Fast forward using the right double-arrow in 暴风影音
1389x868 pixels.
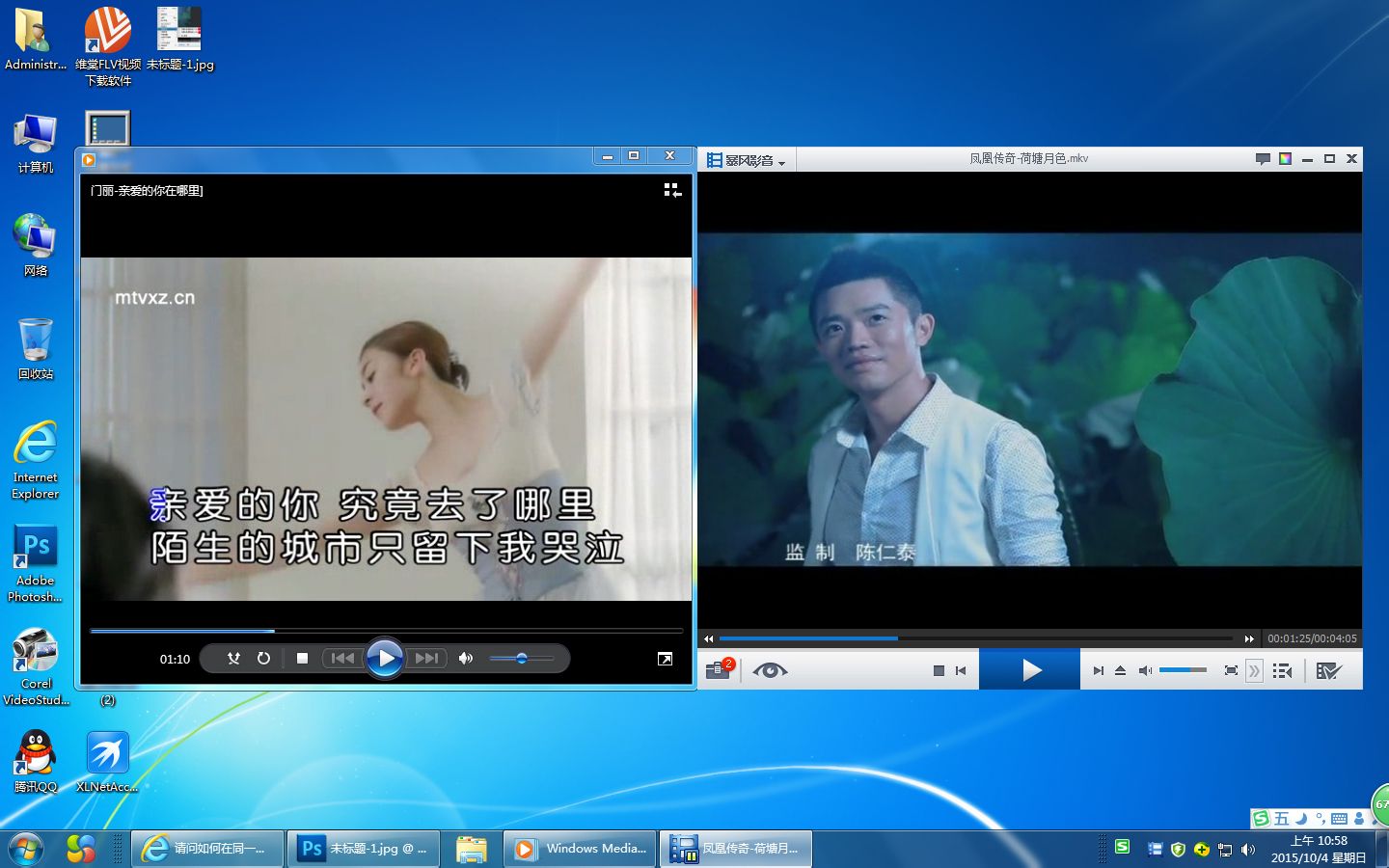pos(1249,638)
